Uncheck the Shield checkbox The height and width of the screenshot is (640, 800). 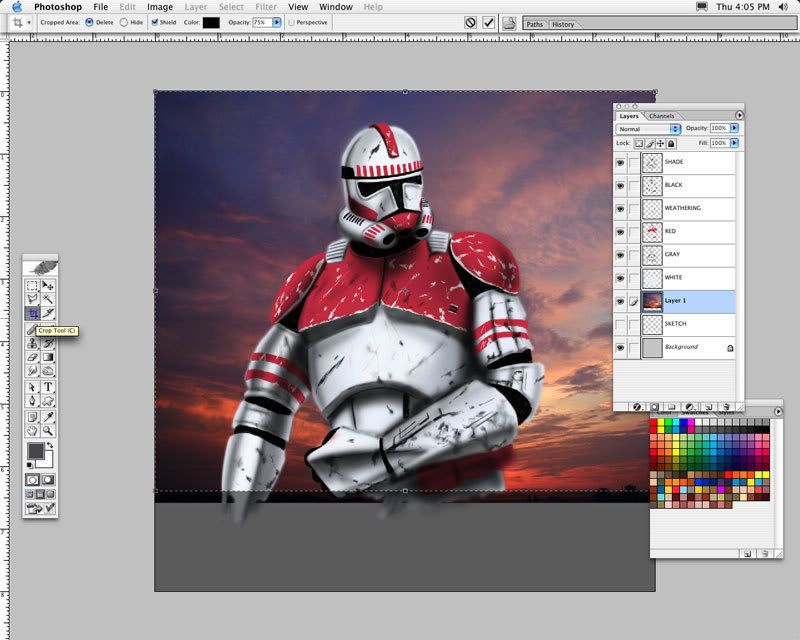pos(155,22)
